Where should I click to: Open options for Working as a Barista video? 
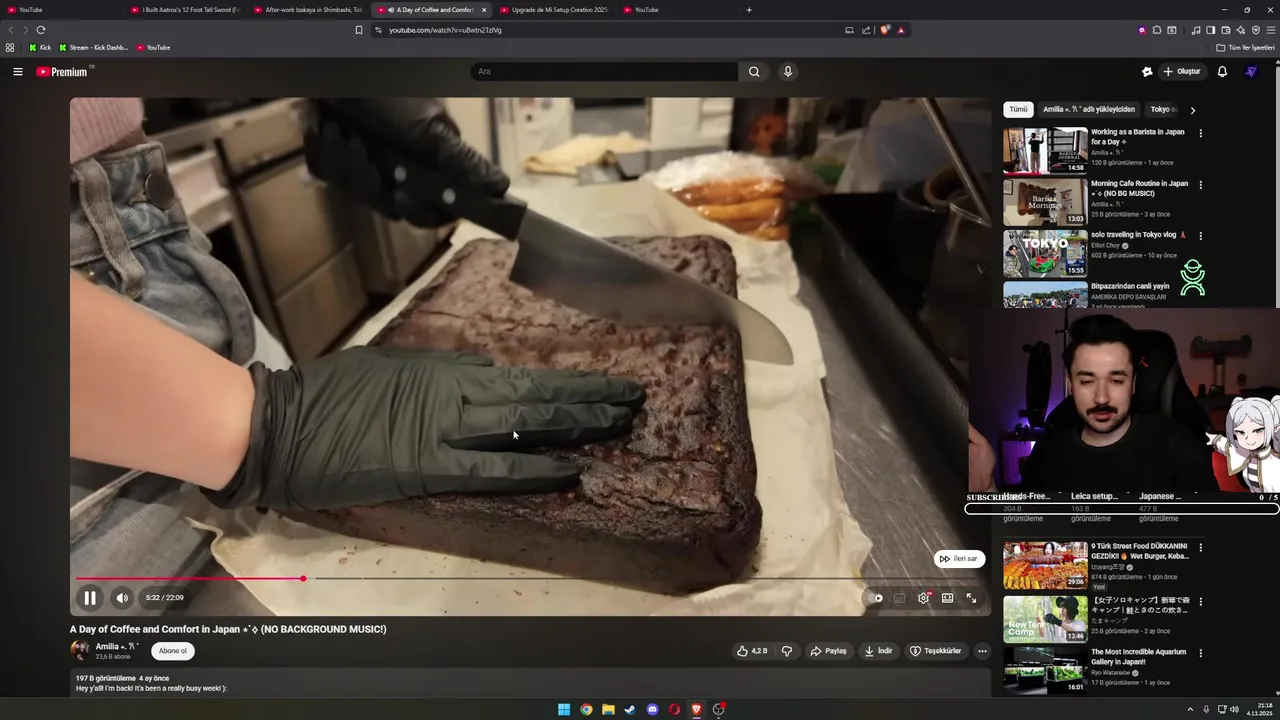tap(1201, 133)
